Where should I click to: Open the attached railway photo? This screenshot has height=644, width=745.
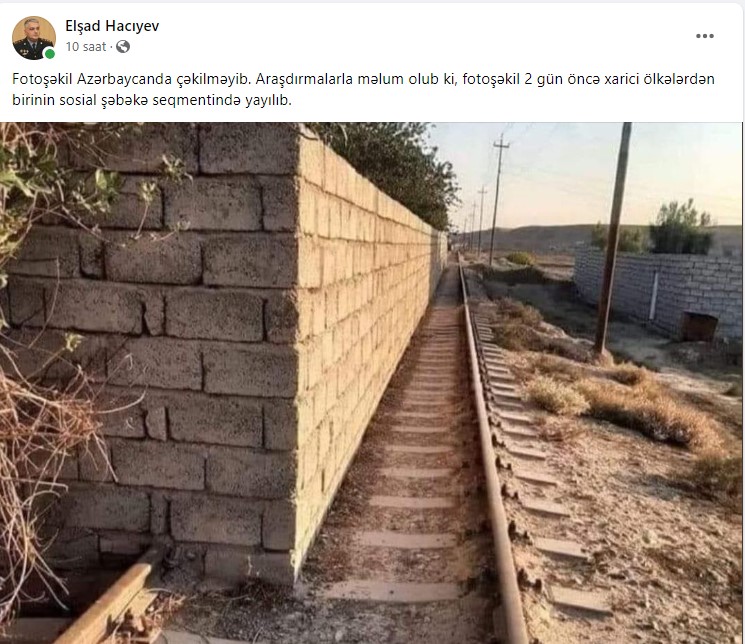click(372, 383)
